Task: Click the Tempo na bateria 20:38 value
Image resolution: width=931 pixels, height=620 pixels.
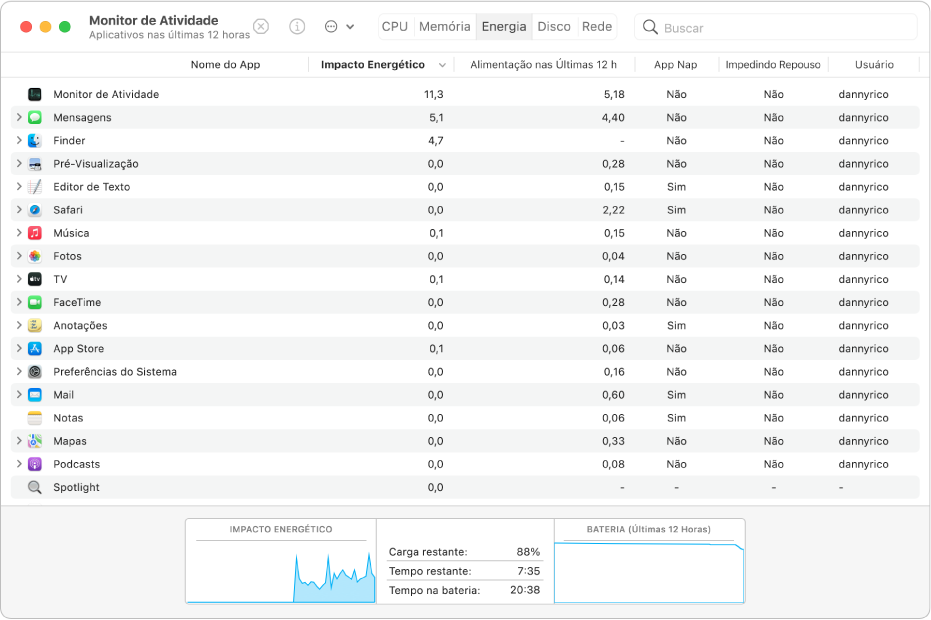Action: click(x=525, y=590)
